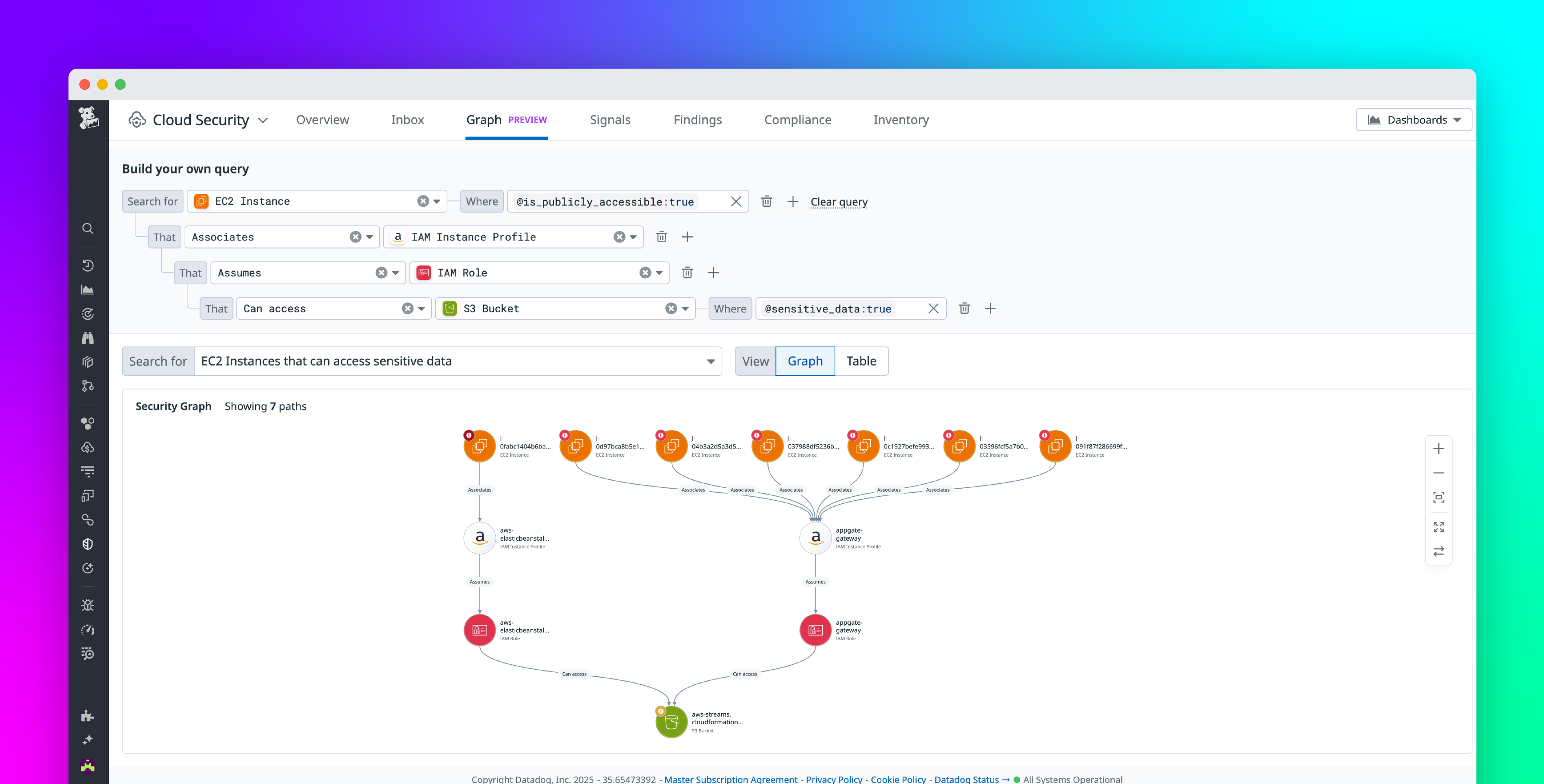
Task: Open the Findings tab
Action: tap(698, 119)
